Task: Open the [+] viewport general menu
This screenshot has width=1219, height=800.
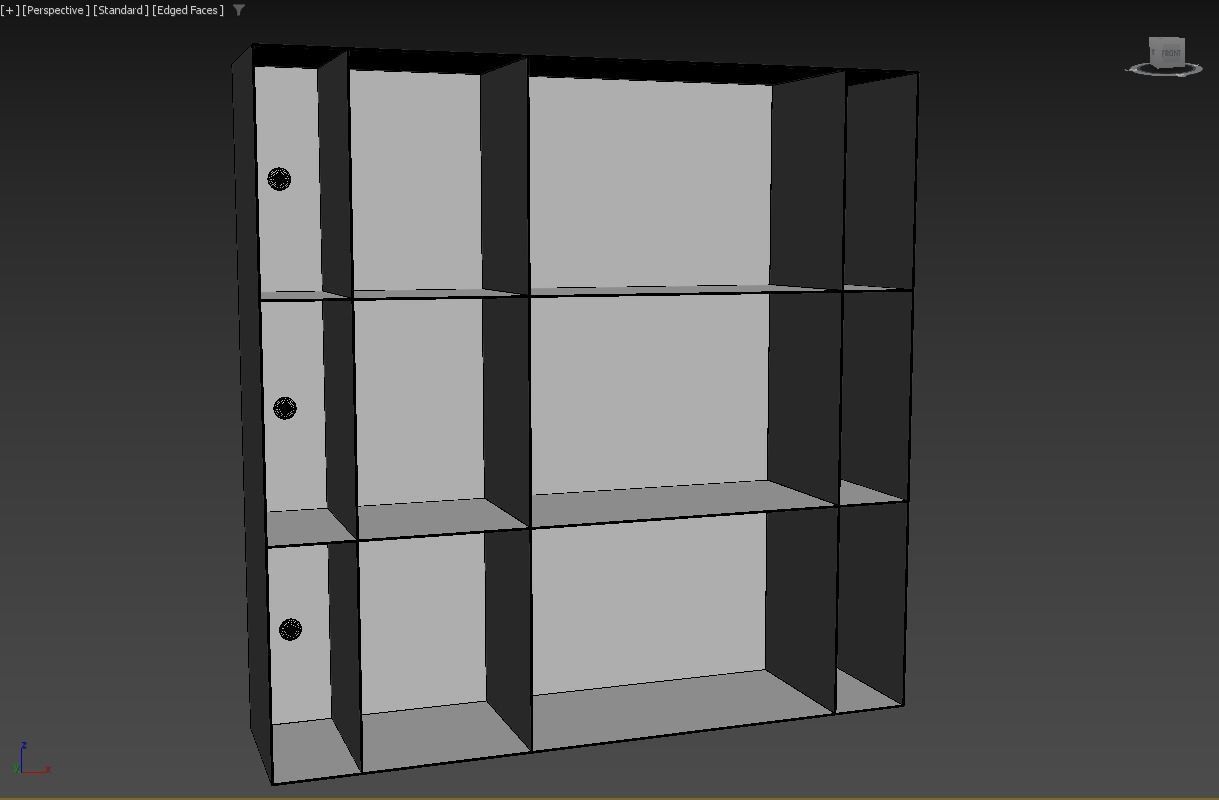Action: point(10,10)
